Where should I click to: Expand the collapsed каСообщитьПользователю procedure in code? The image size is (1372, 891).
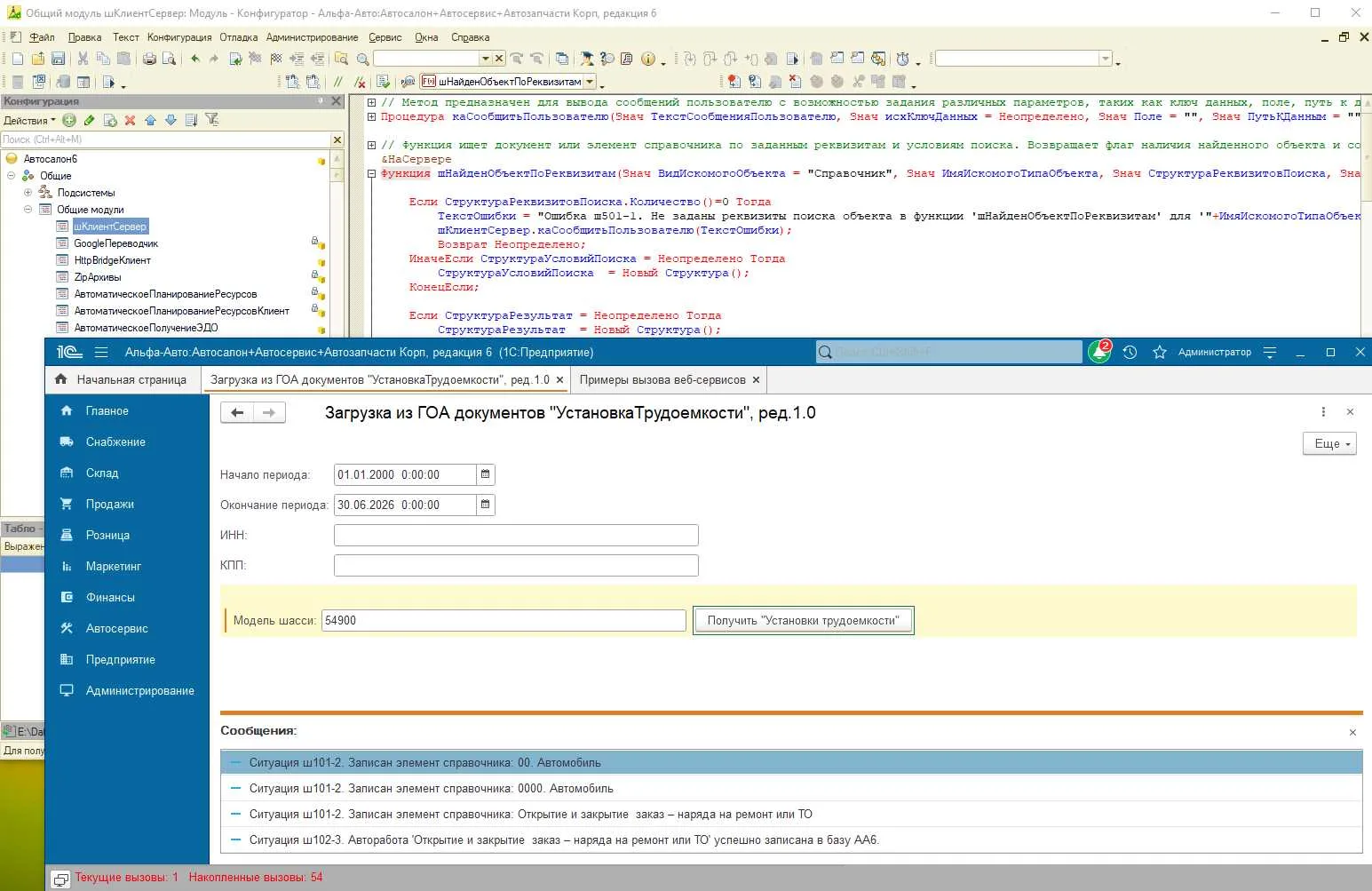(371, 116)
